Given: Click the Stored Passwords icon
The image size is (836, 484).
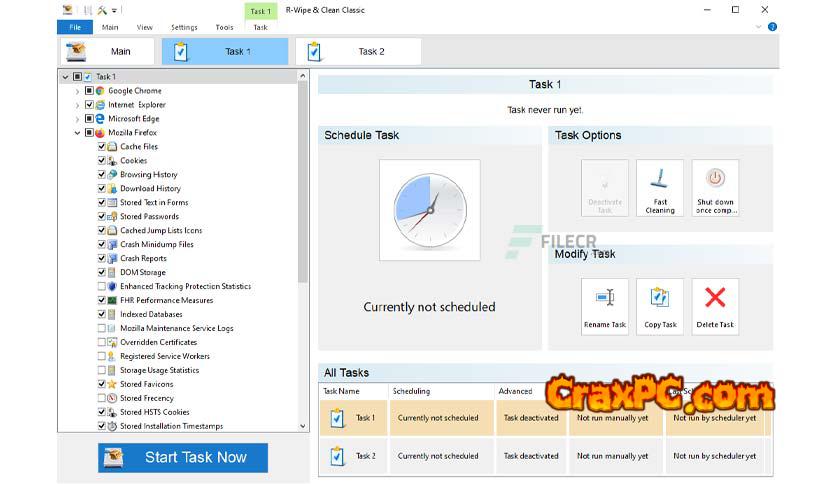Looking at the screenshot, I should [x=112, y=216].
